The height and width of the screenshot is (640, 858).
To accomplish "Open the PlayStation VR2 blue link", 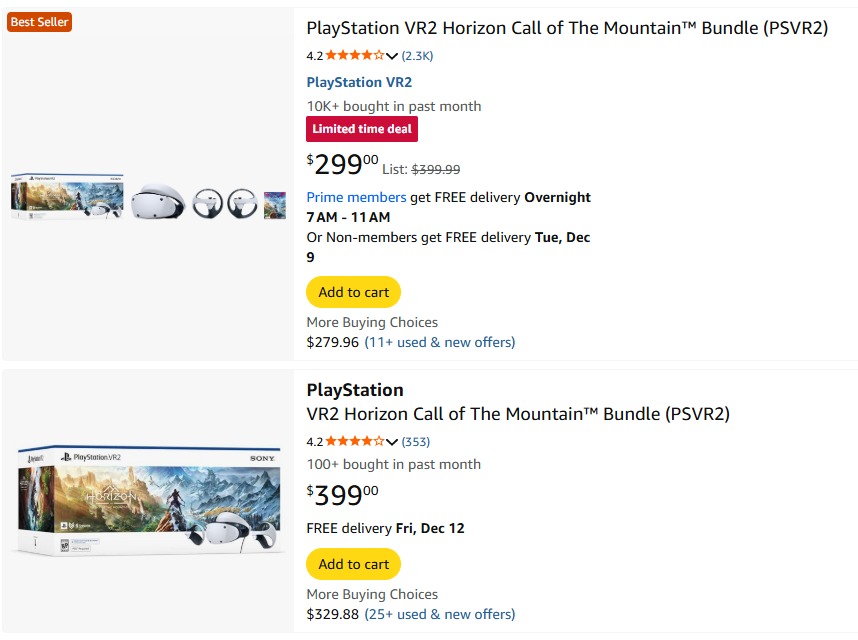I will pyautogui.click(x=359, y=82).
